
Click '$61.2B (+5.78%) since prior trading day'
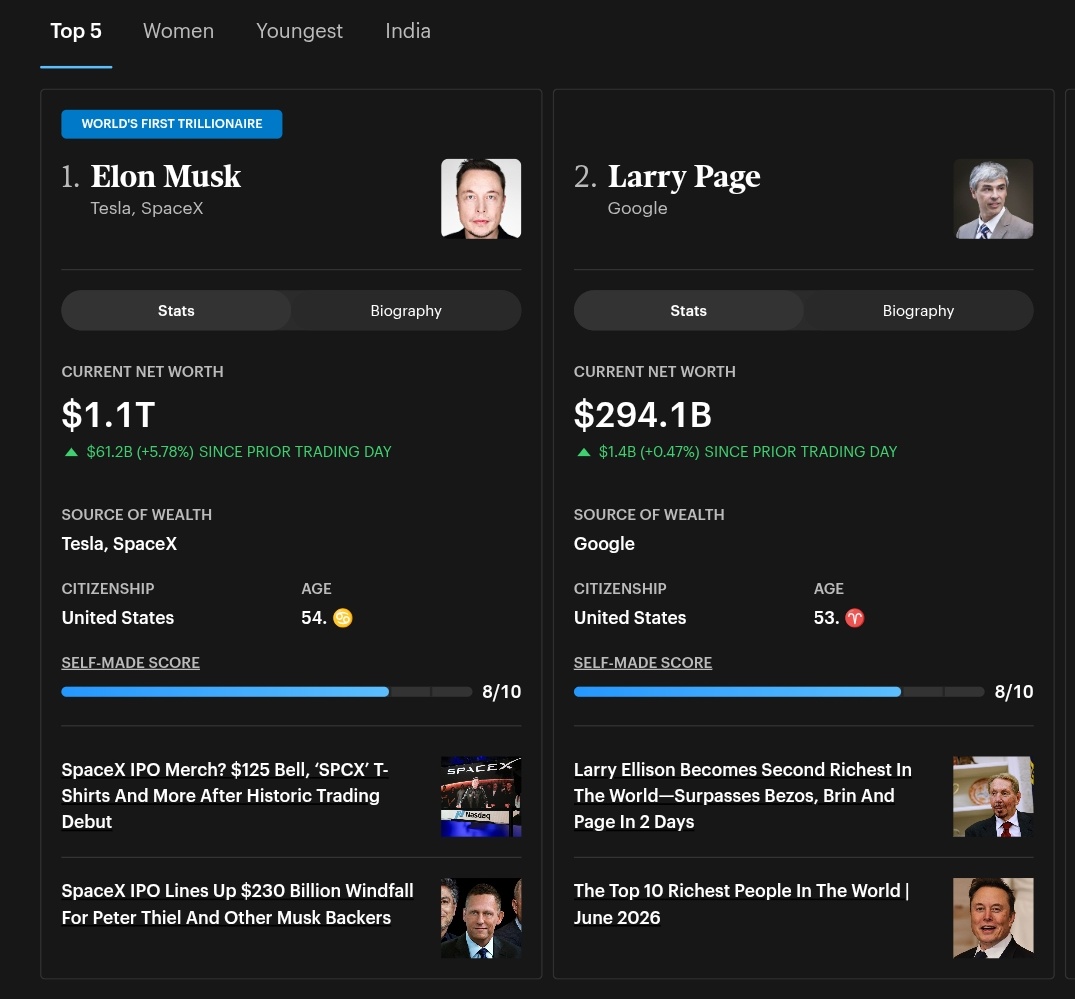[x=239, y=452]
